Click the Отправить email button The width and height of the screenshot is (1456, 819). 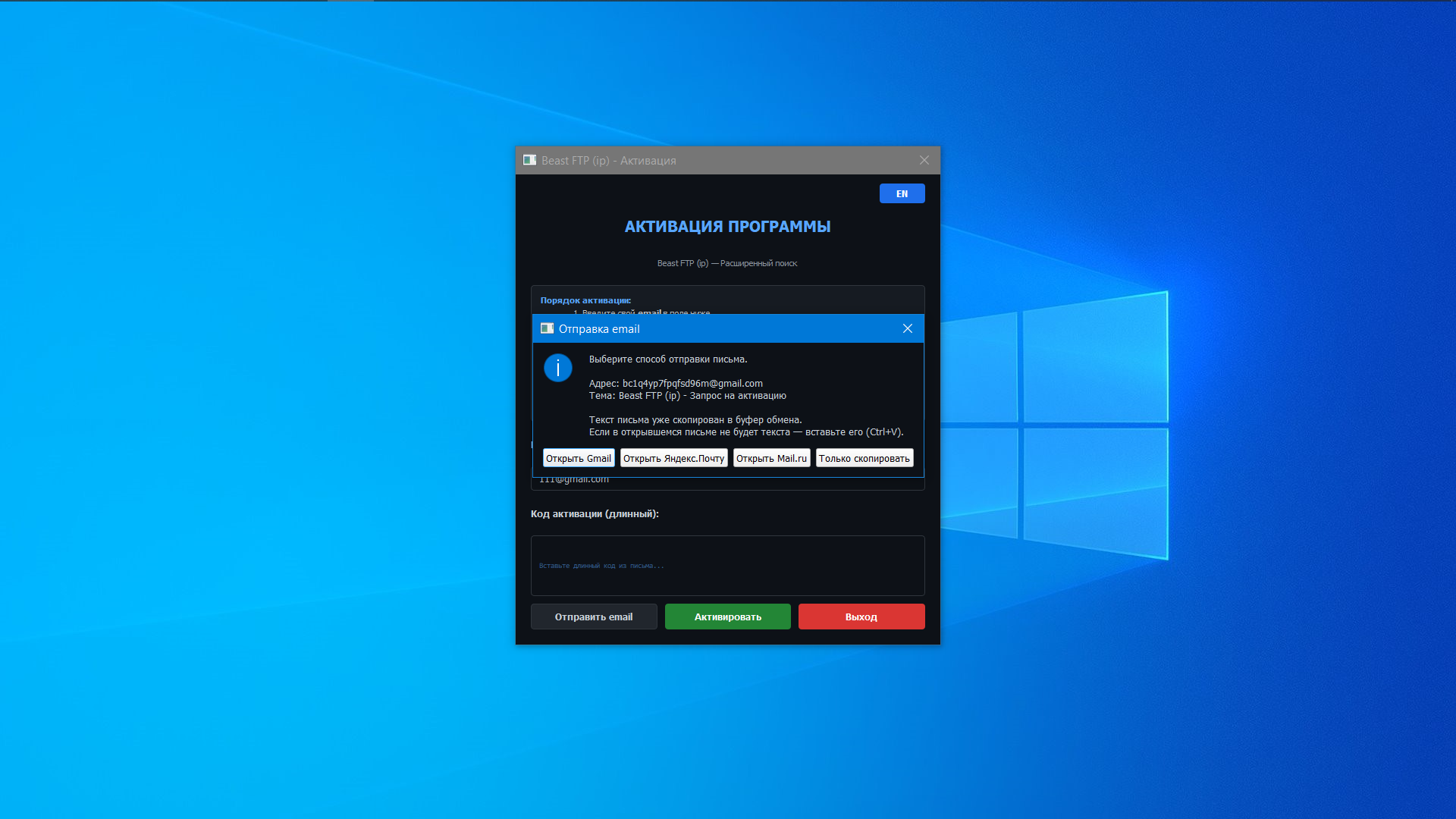(x=594, y=617)
